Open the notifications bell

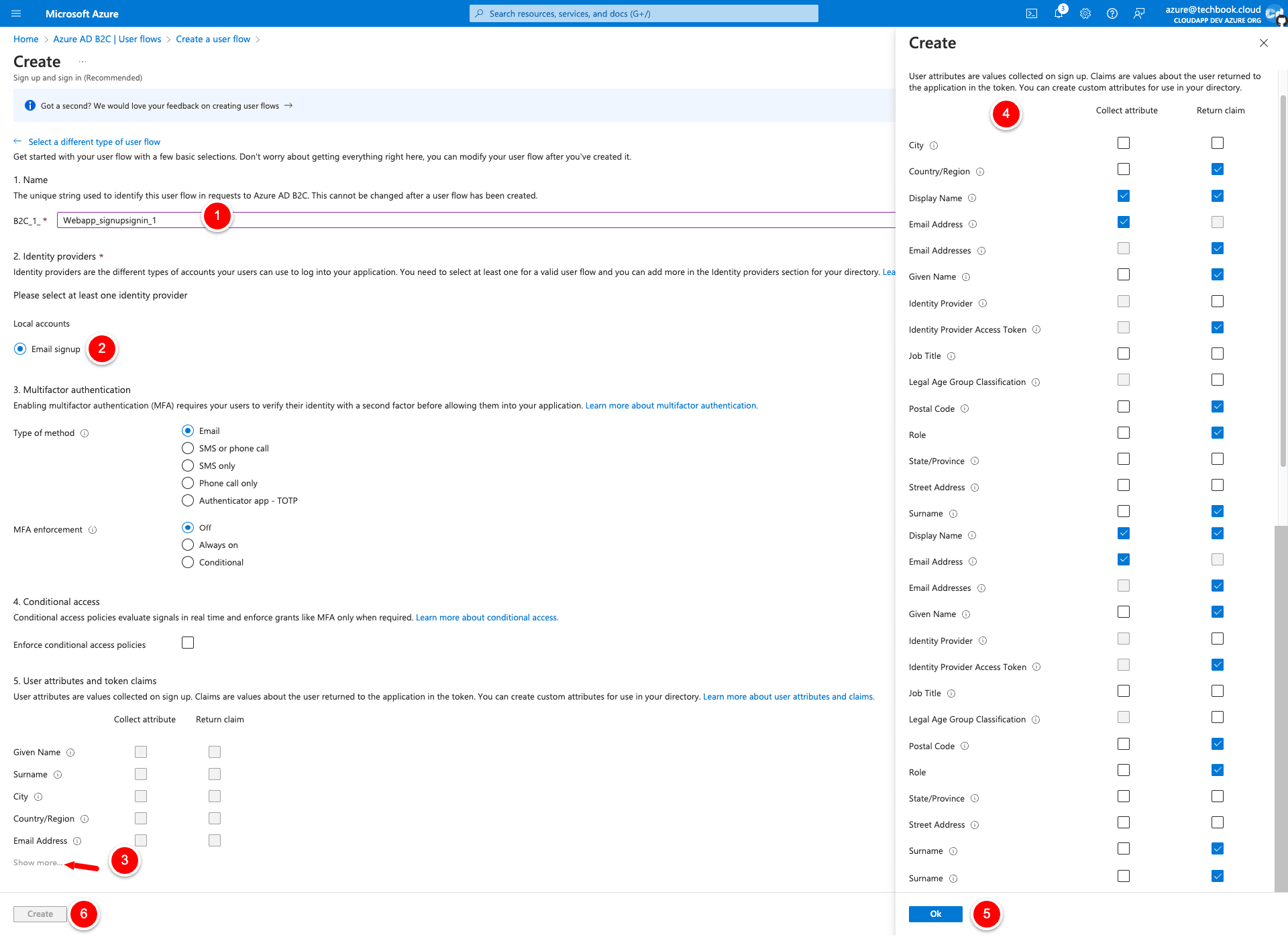coord(1059,13)
